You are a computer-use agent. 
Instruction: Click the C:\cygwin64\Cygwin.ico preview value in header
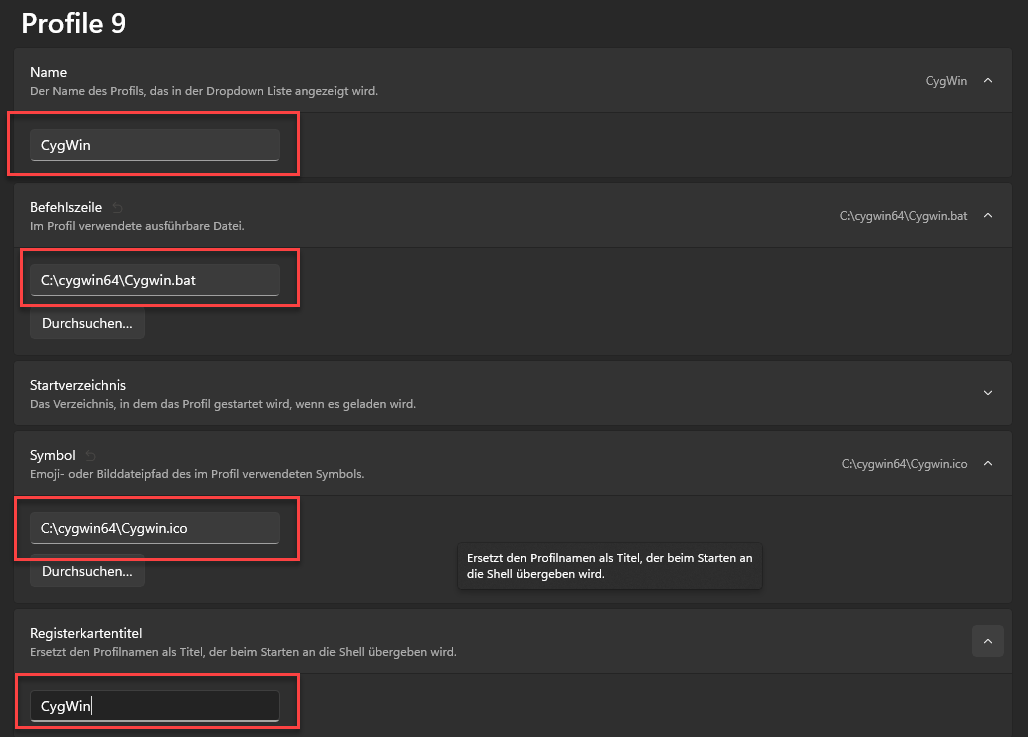[x=904, y=464]
